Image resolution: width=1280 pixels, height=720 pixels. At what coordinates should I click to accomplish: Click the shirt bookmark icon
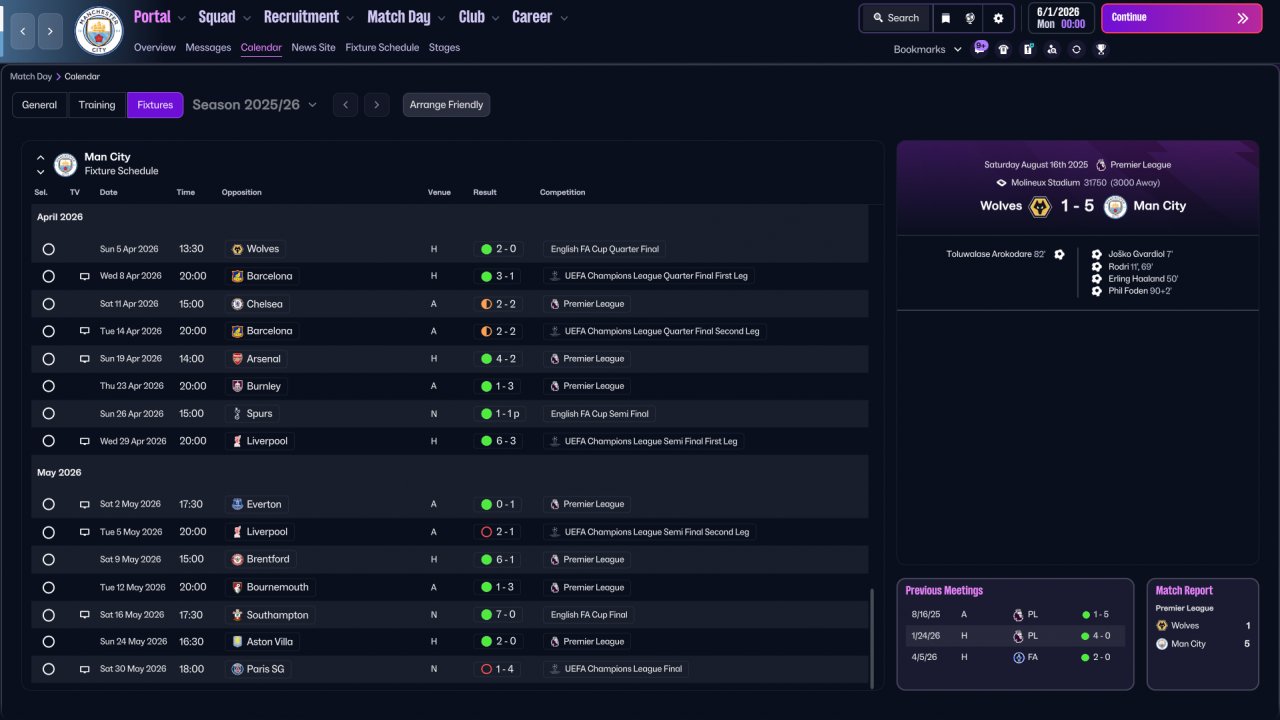pos(1003,49)
